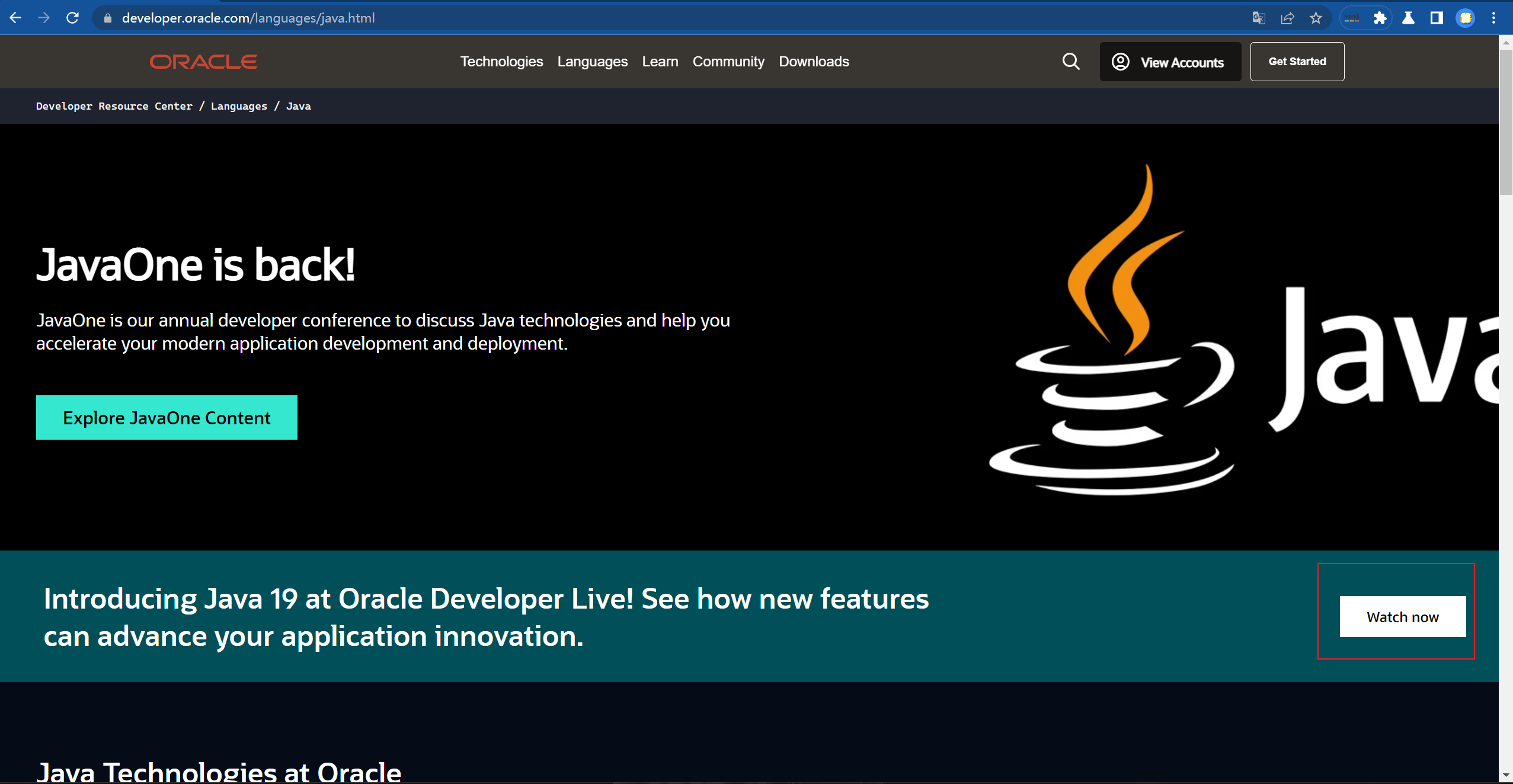
Task: Open the Community menu
Action: (728, 62)
